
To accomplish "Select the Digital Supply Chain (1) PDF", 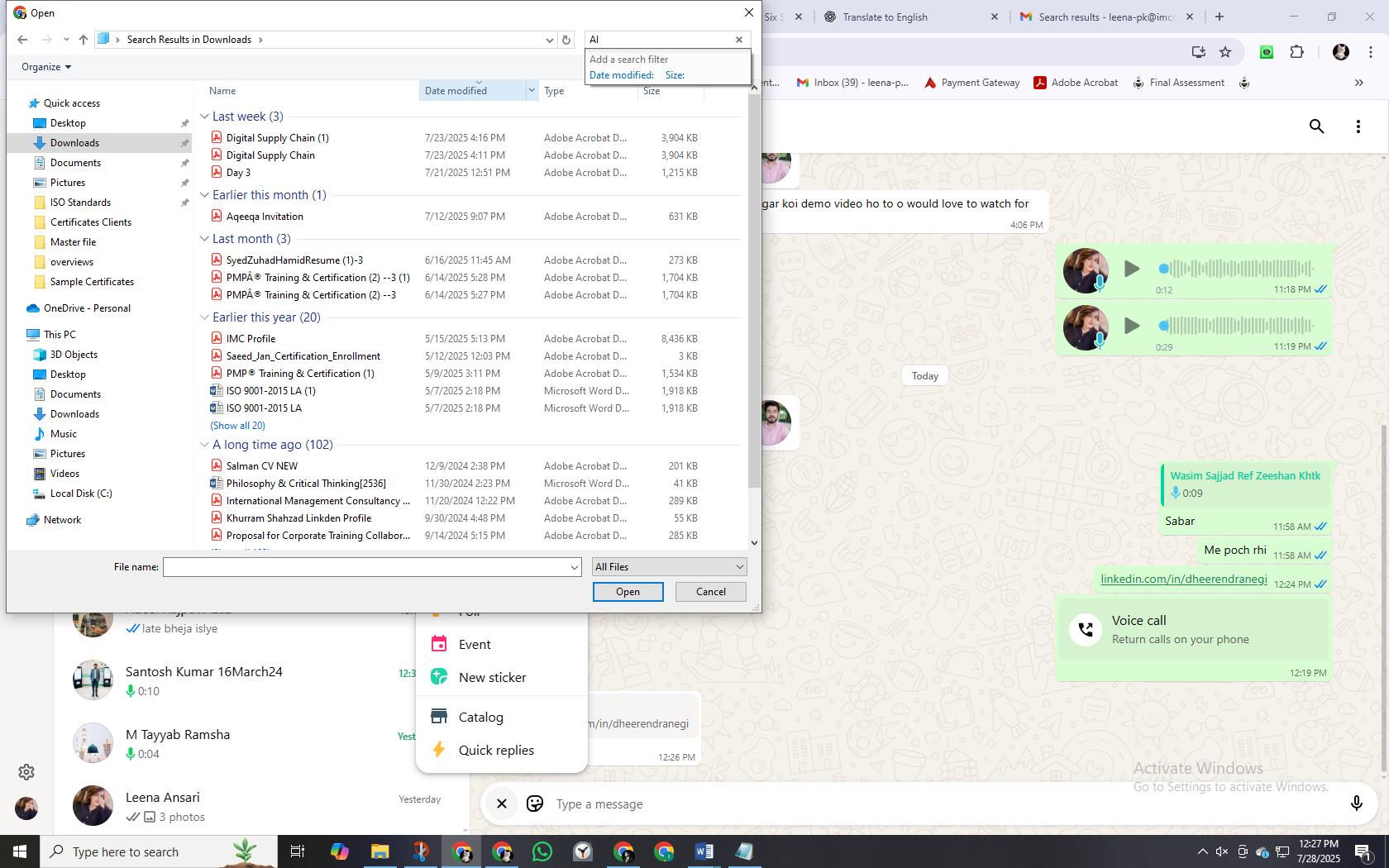I will (277, 138).
